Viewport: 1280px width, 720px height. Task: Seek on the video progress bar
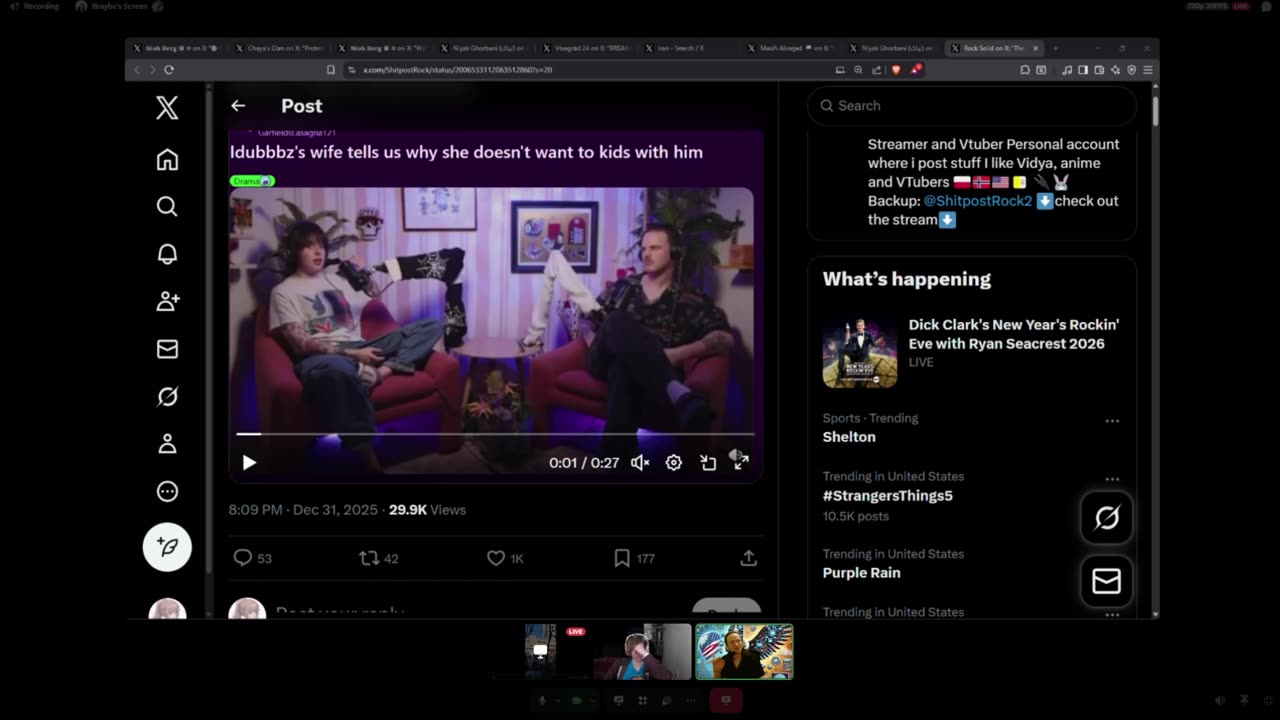click(x=495, y=434)
